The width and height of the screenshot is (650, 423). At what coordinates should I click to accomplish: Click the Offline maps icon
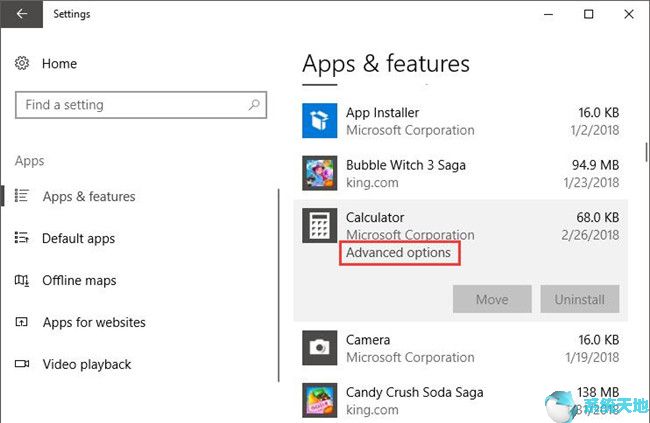tap(22, 280)
